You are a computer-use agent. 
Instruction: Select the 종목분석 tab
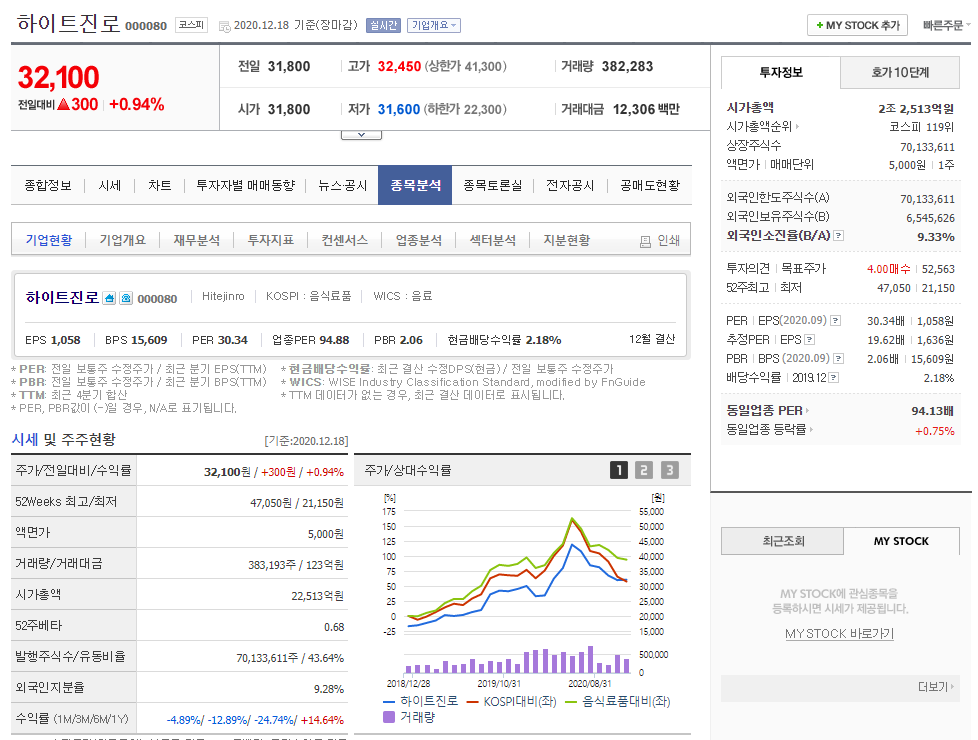click(415, 185)
